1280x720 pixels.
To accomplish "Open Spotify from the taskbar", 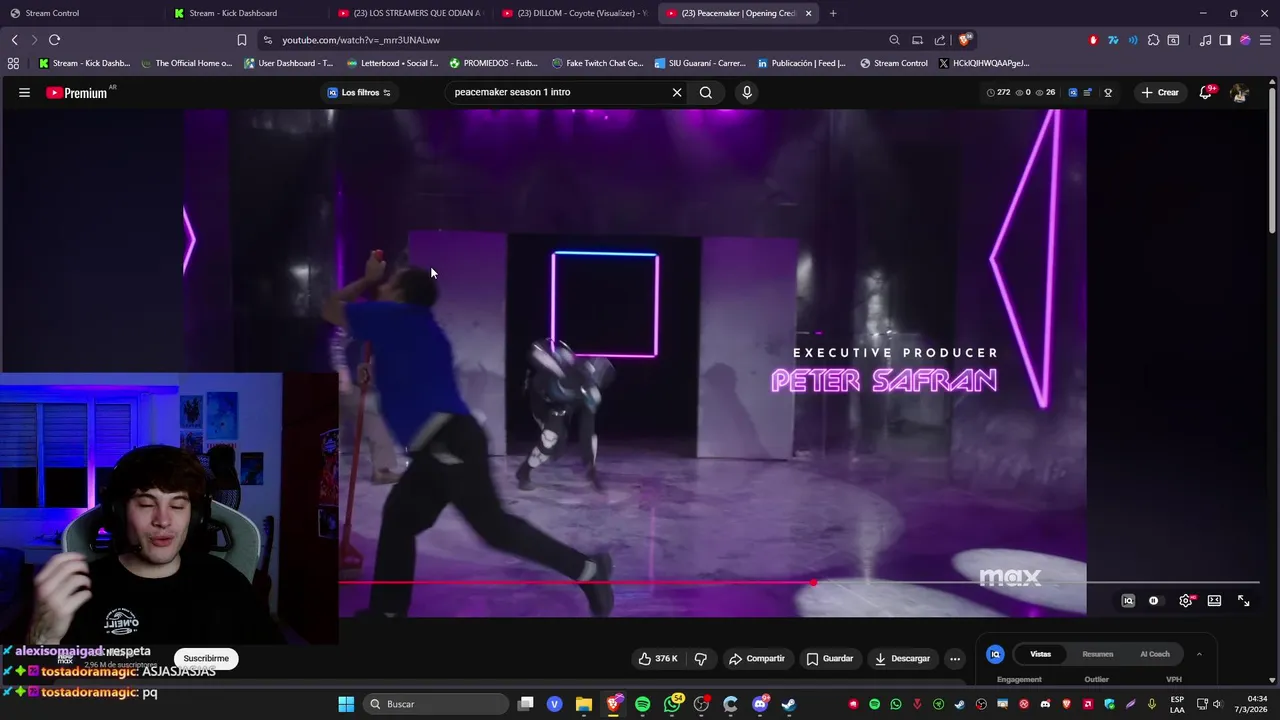I will click(643, 704).
